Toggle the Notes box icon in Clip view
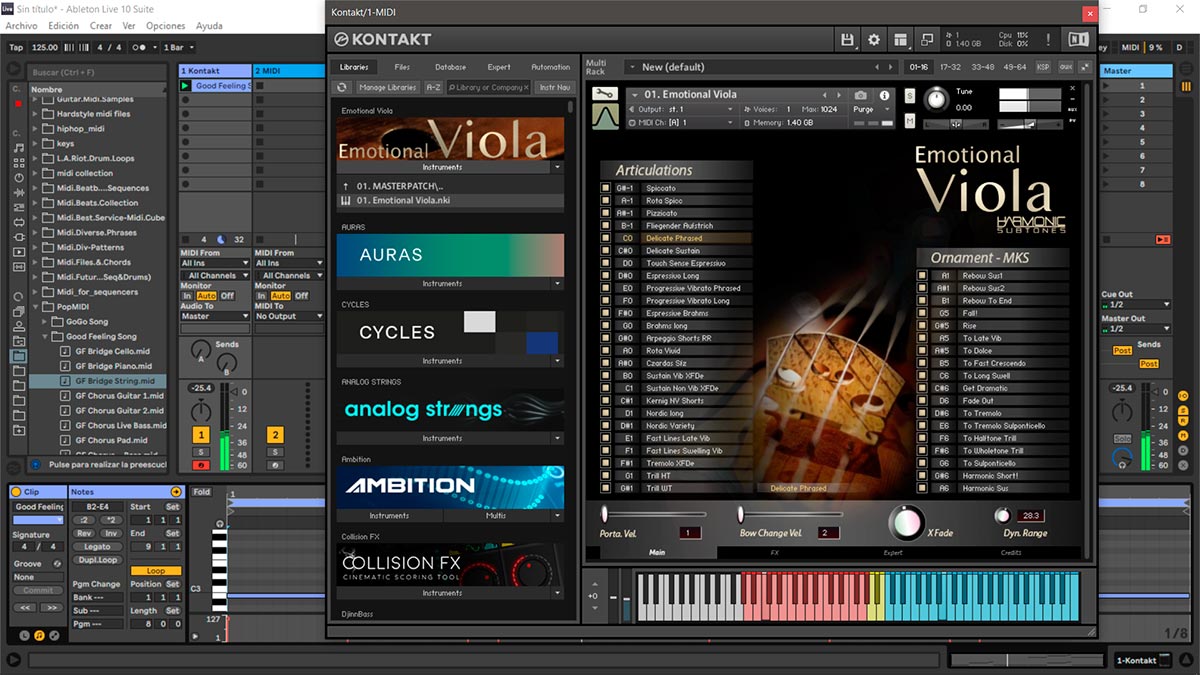Image resolution: width=1200 pixels, height=675 pixels. click(x=39, y=635)
